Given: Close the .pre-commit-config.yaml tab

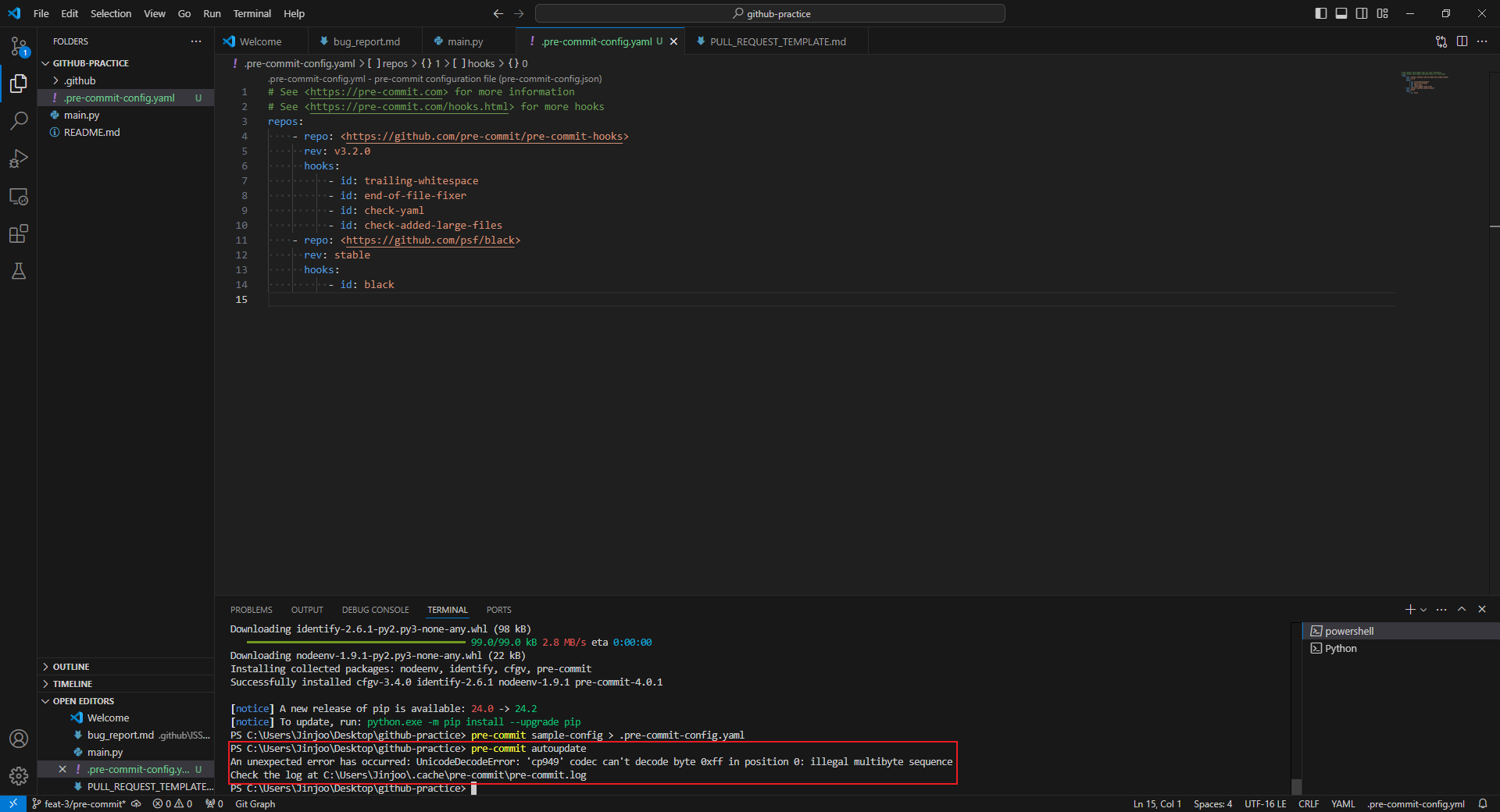Looking at the screenshot, I should click(x=673, y=41).
